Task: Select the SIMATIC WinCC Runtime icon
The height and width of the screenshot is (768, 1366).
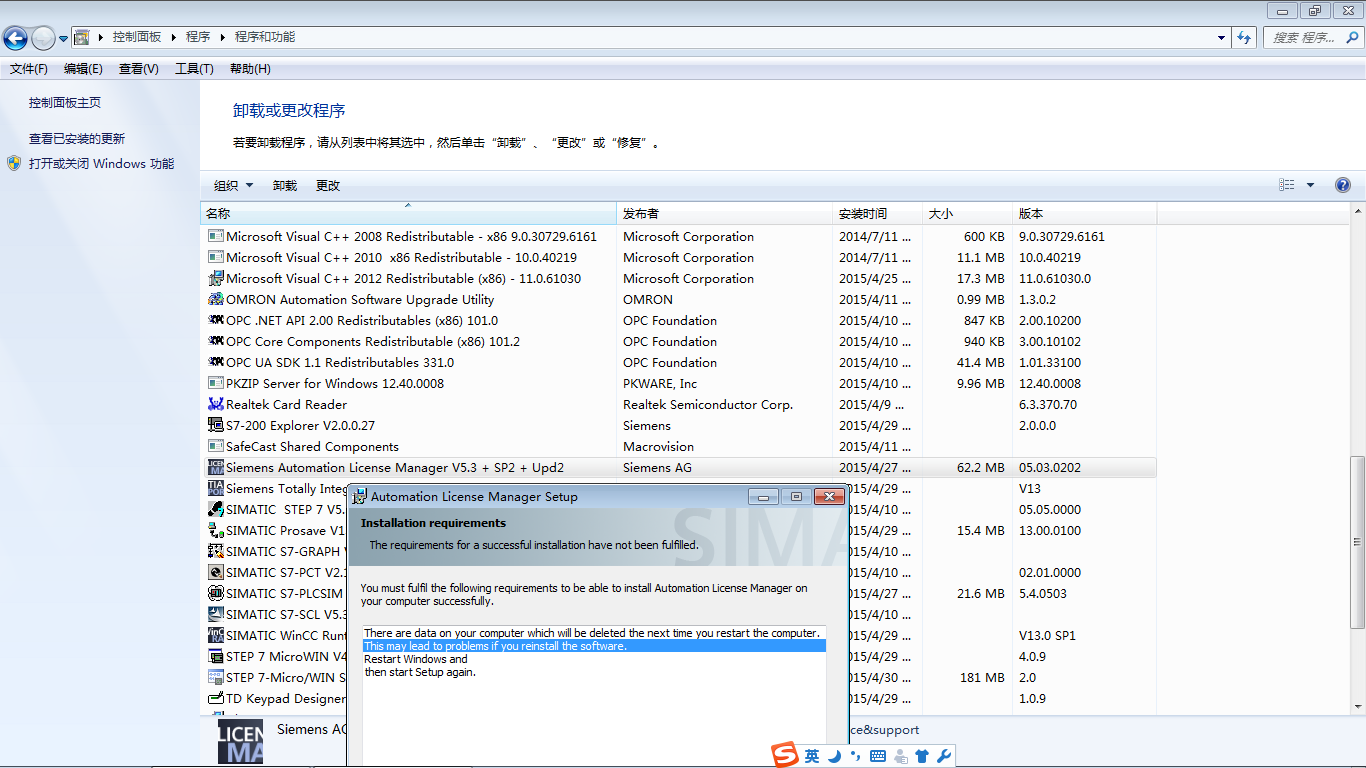Action: [x=216, y=636]
